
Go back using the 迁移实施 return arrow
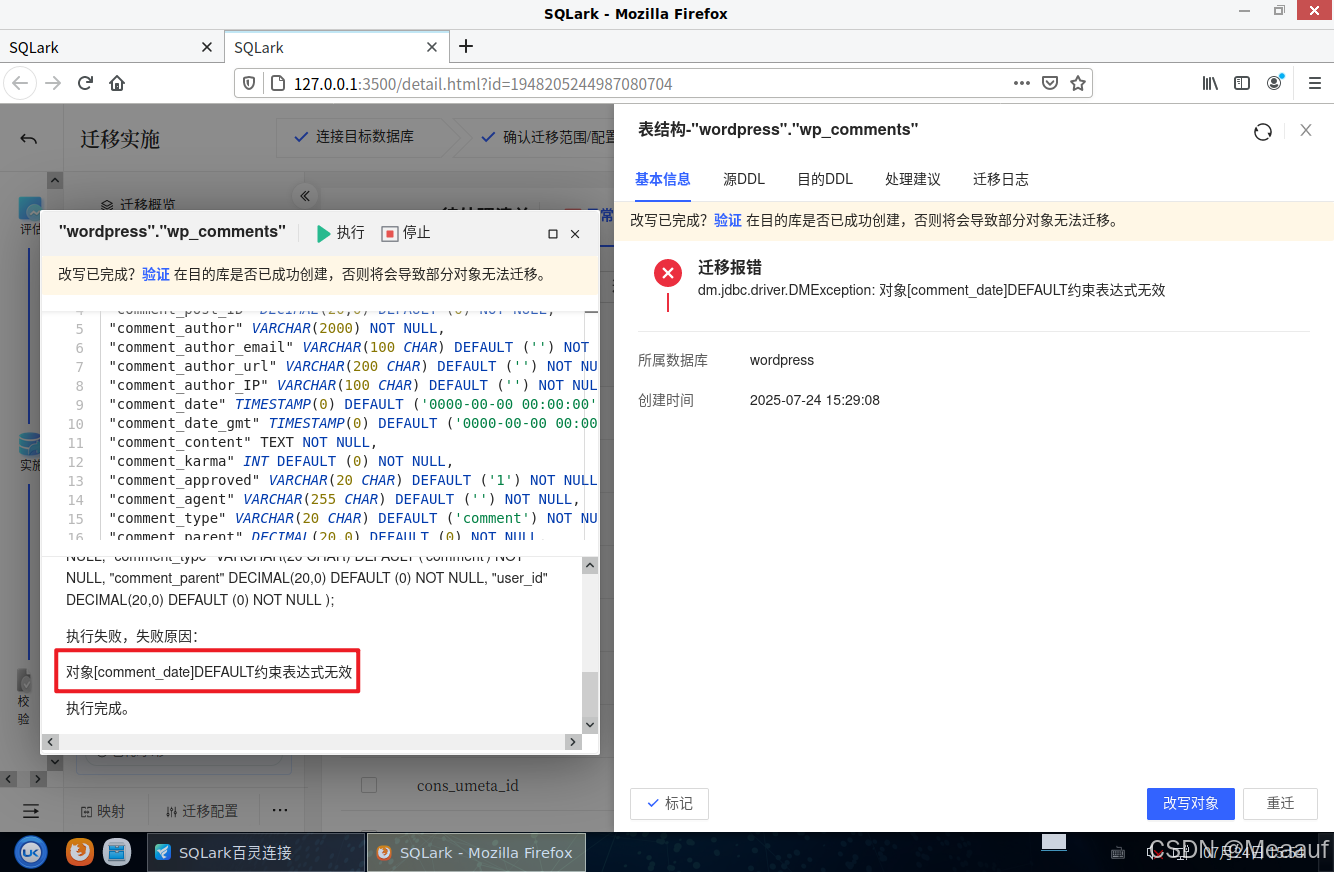tap(29, 138)
